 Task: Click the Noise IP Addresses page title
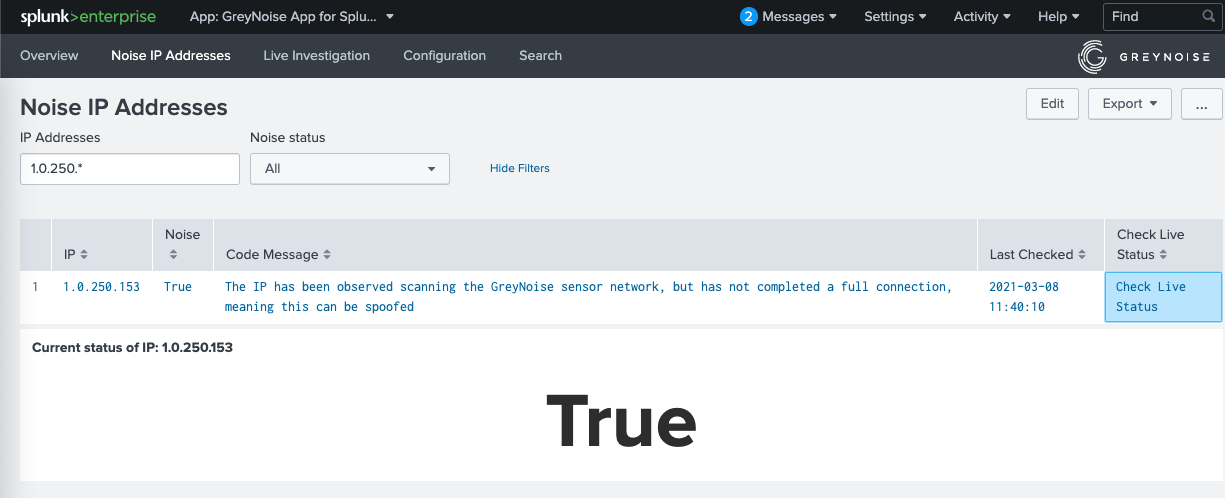click(124, 107)
